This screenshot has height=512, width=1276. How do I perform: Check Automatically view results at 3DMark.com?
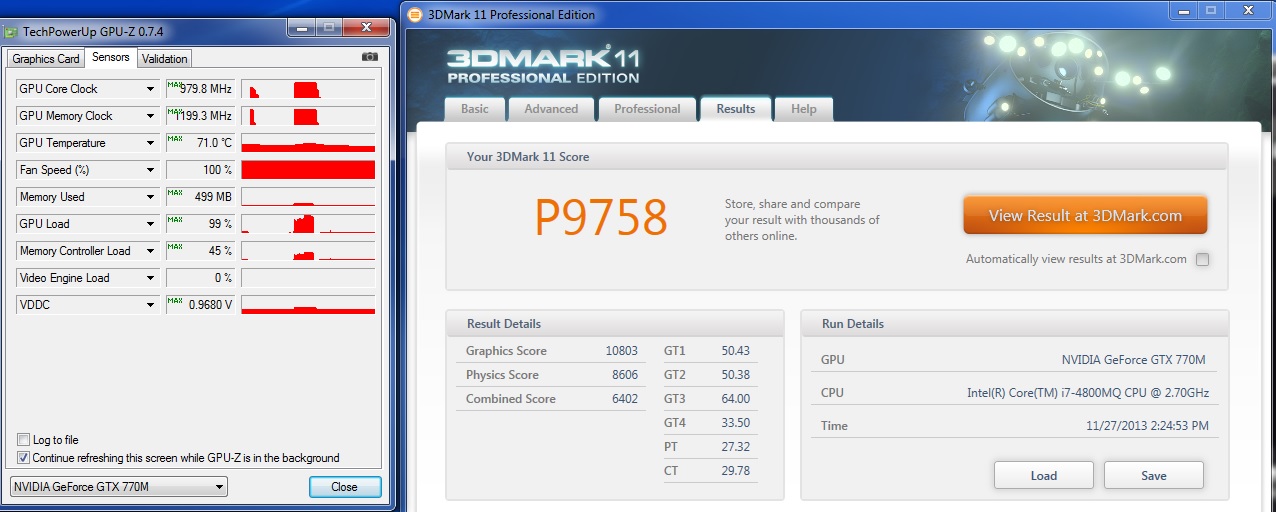coord(1202,259)
